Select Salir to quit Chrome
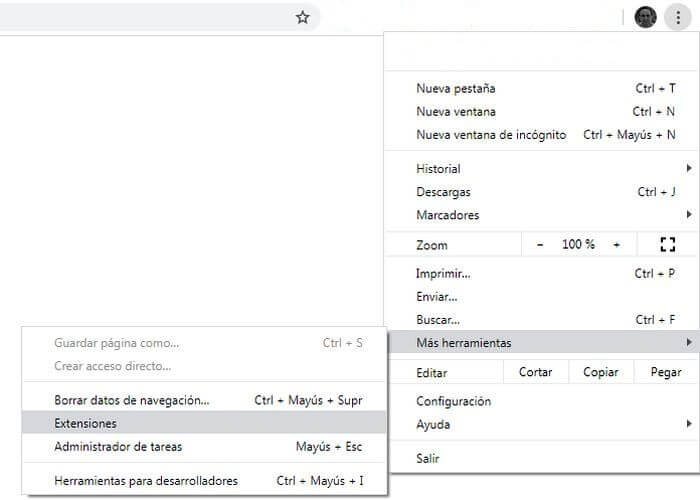The width and height of the screenshot is (700, 500). pyautogui.click(x=542, y=458)
